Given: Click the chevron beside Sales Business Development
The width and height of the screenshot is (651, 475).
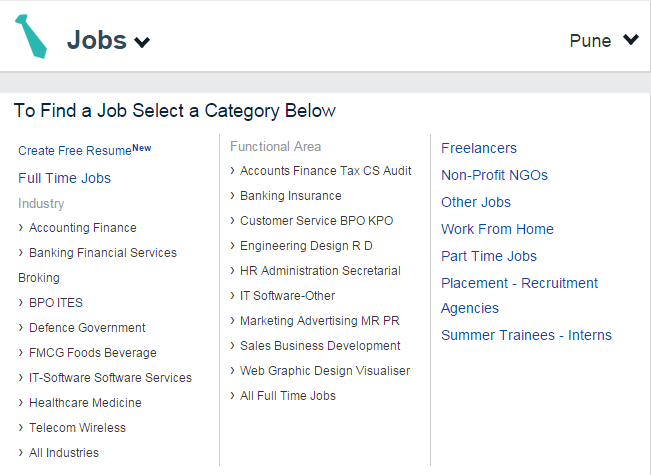Looking at the screenshot, I should pyautogui.click(x=232, y=346).
